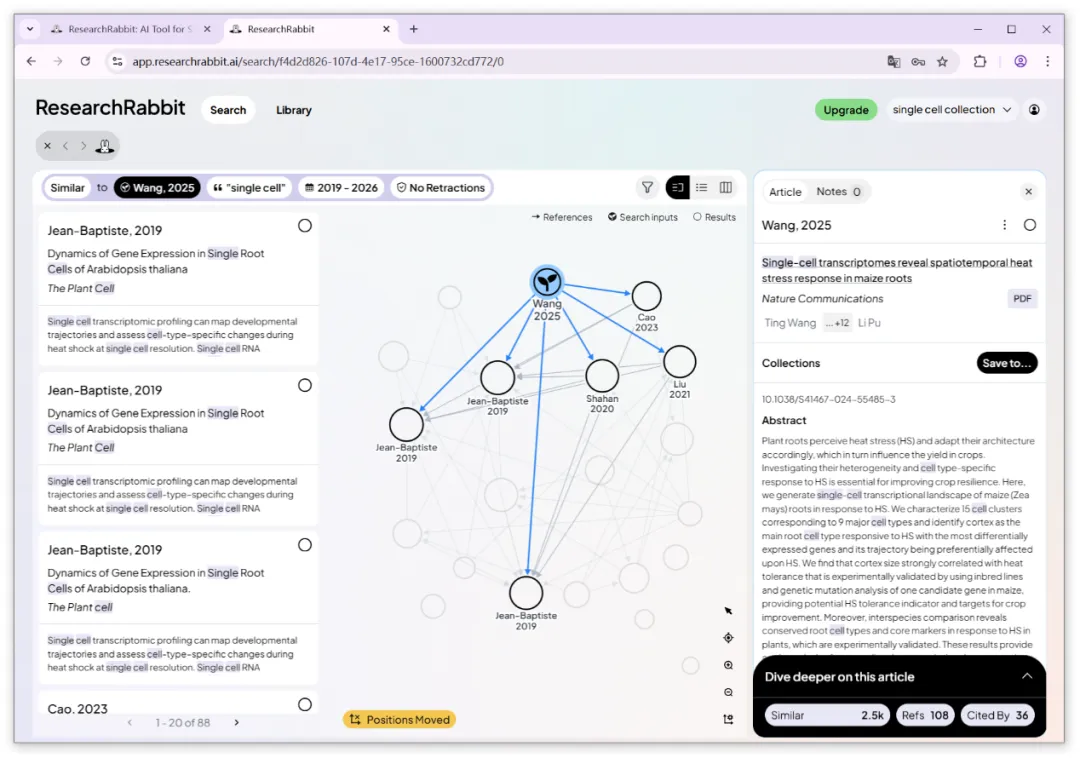Image resolution: width=1080 pixels, height=758 pixels.
Task: Open the article PDF button
Action: pyautogui.click(x=1022, y=298)
